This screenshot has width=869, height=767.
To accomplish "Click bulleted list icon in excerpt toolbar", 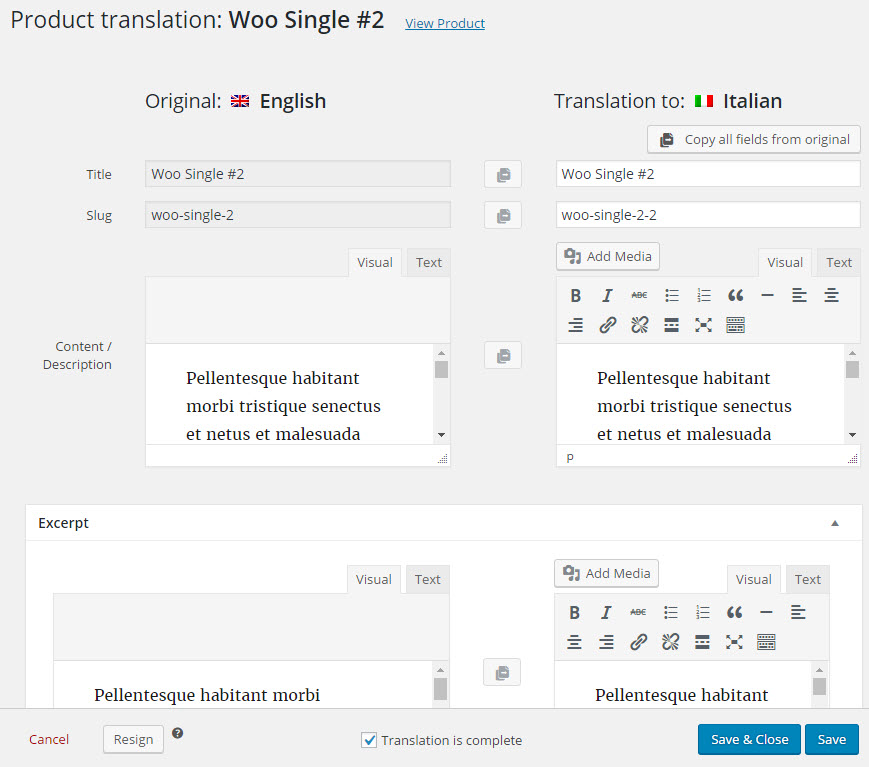I will [671, 612].
